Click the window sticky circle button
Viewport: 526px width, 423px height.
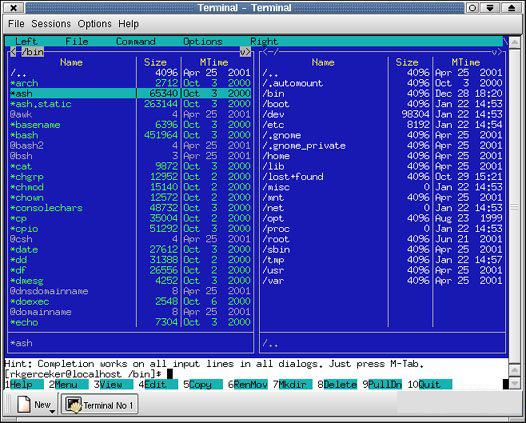pos(472,8)
